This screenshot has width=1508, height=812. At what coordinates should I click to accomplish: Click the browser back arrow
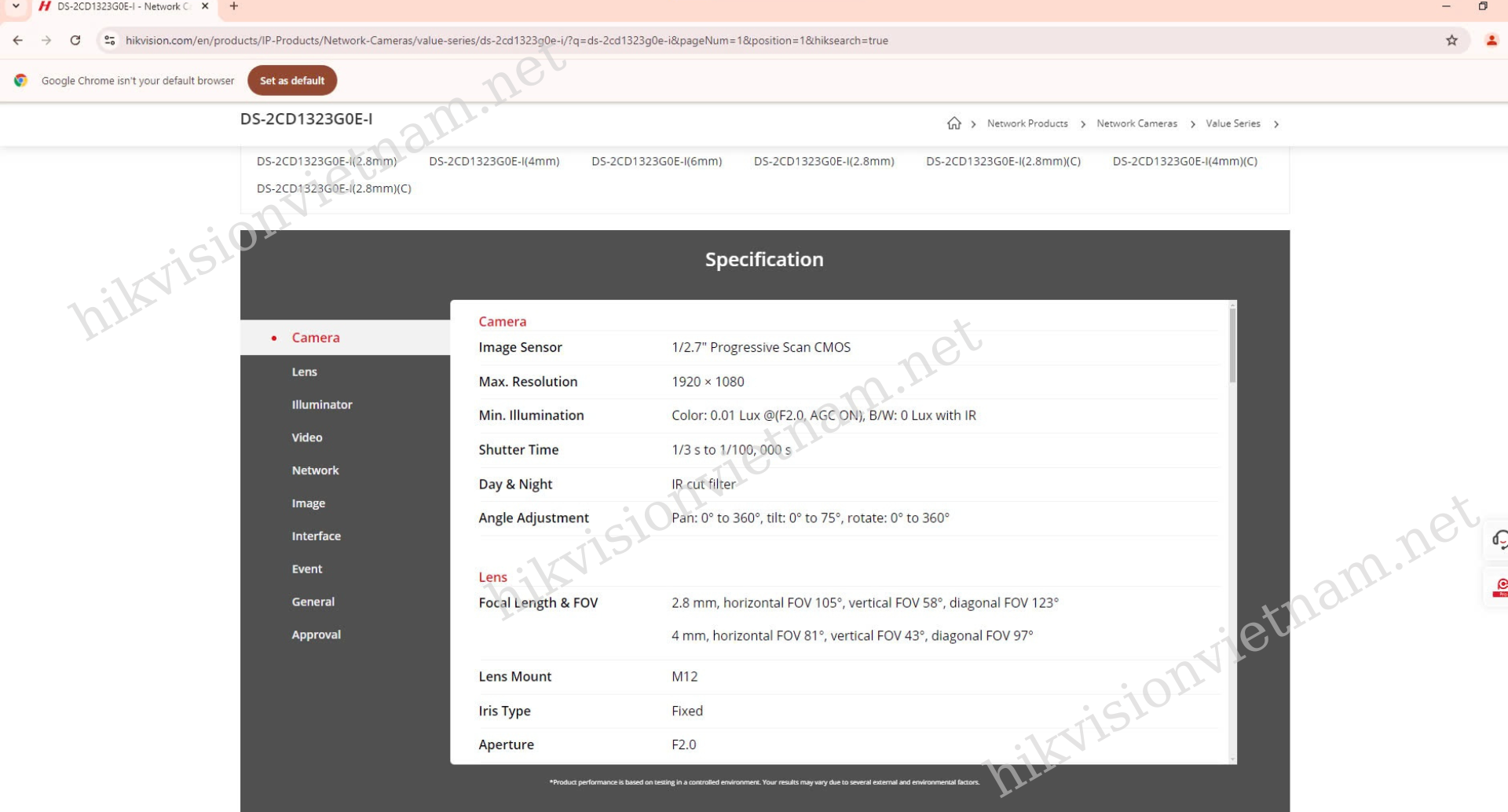click(17, 40)
